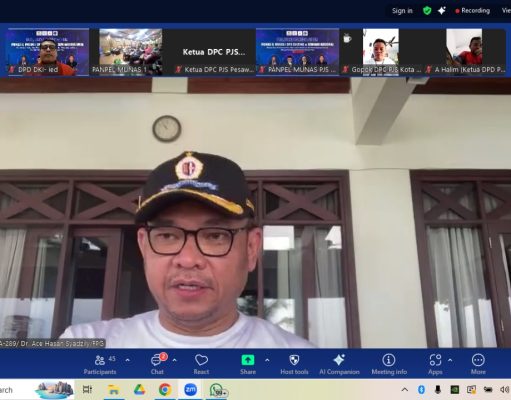This screenshot has height=400, width=511.
Task: Open Google Chrome from the taskbar
Action: coord(165,389)
